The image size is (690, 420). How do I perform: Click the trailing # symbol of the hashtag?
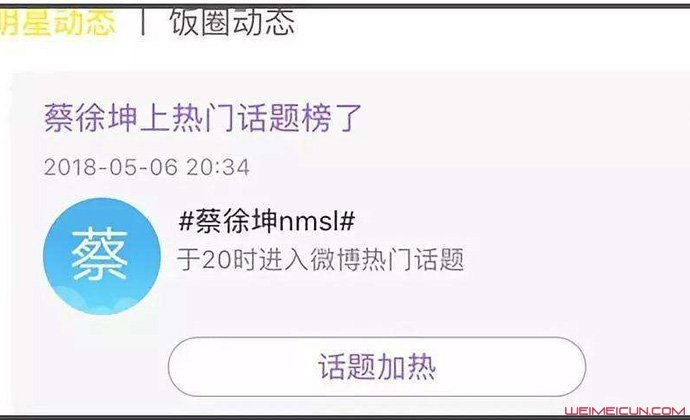[347, 221]
